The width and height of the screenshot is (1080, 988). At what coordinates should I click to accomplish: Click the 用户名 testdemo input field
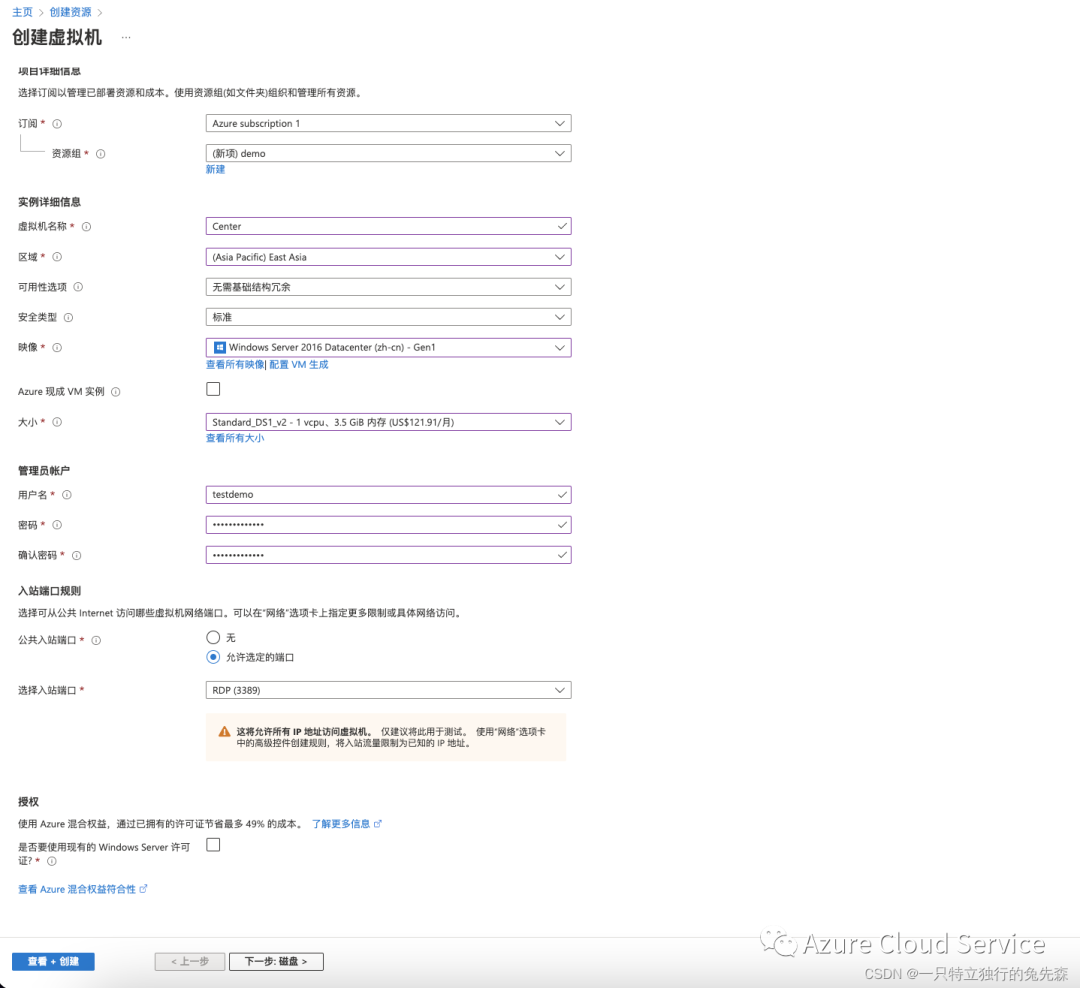(388, 495)
